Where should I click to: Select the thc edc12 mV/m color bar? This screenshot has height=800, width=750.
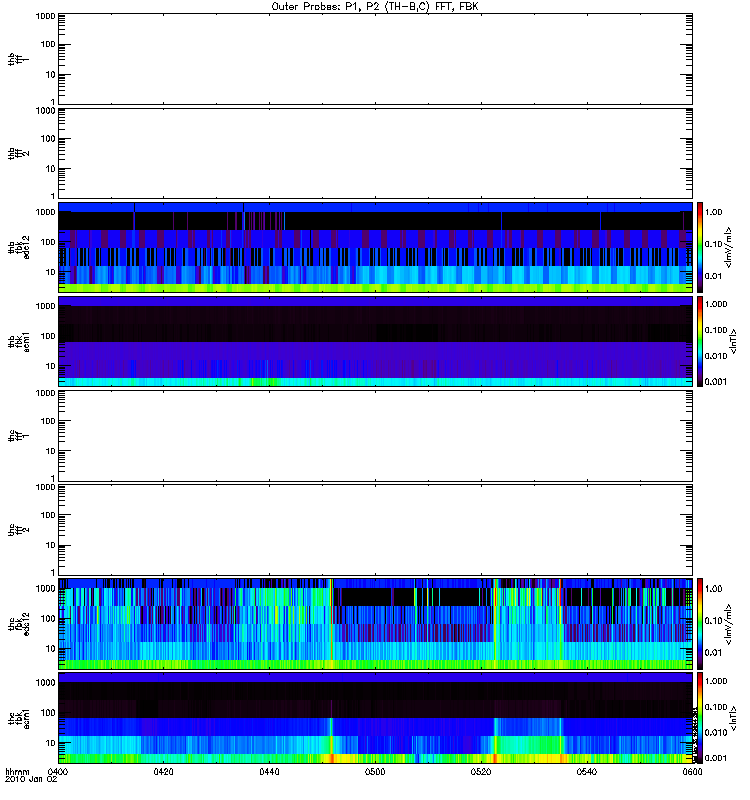[700, 623]
